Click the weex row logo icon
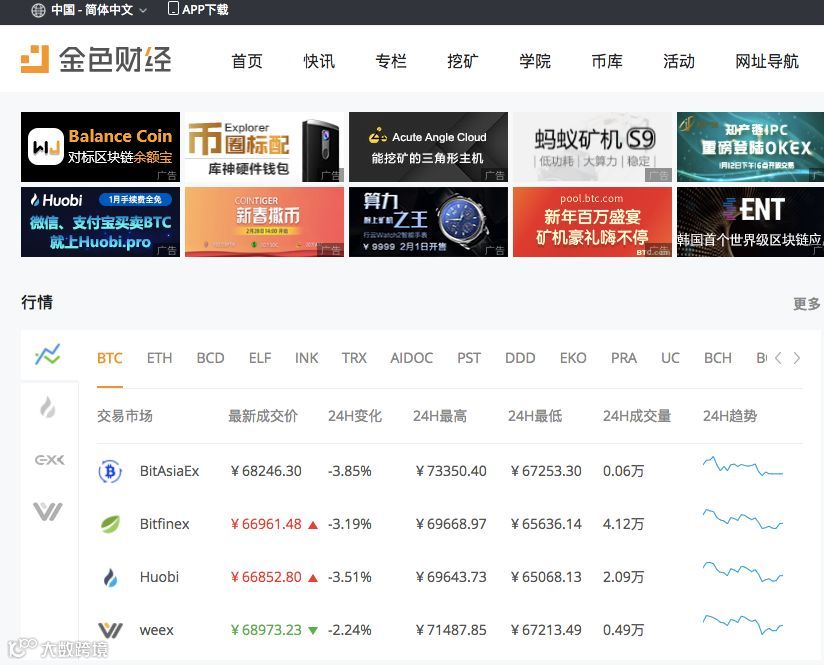This screenshot has width=824, height=665. pyautogui.click(x=110, y=630)
